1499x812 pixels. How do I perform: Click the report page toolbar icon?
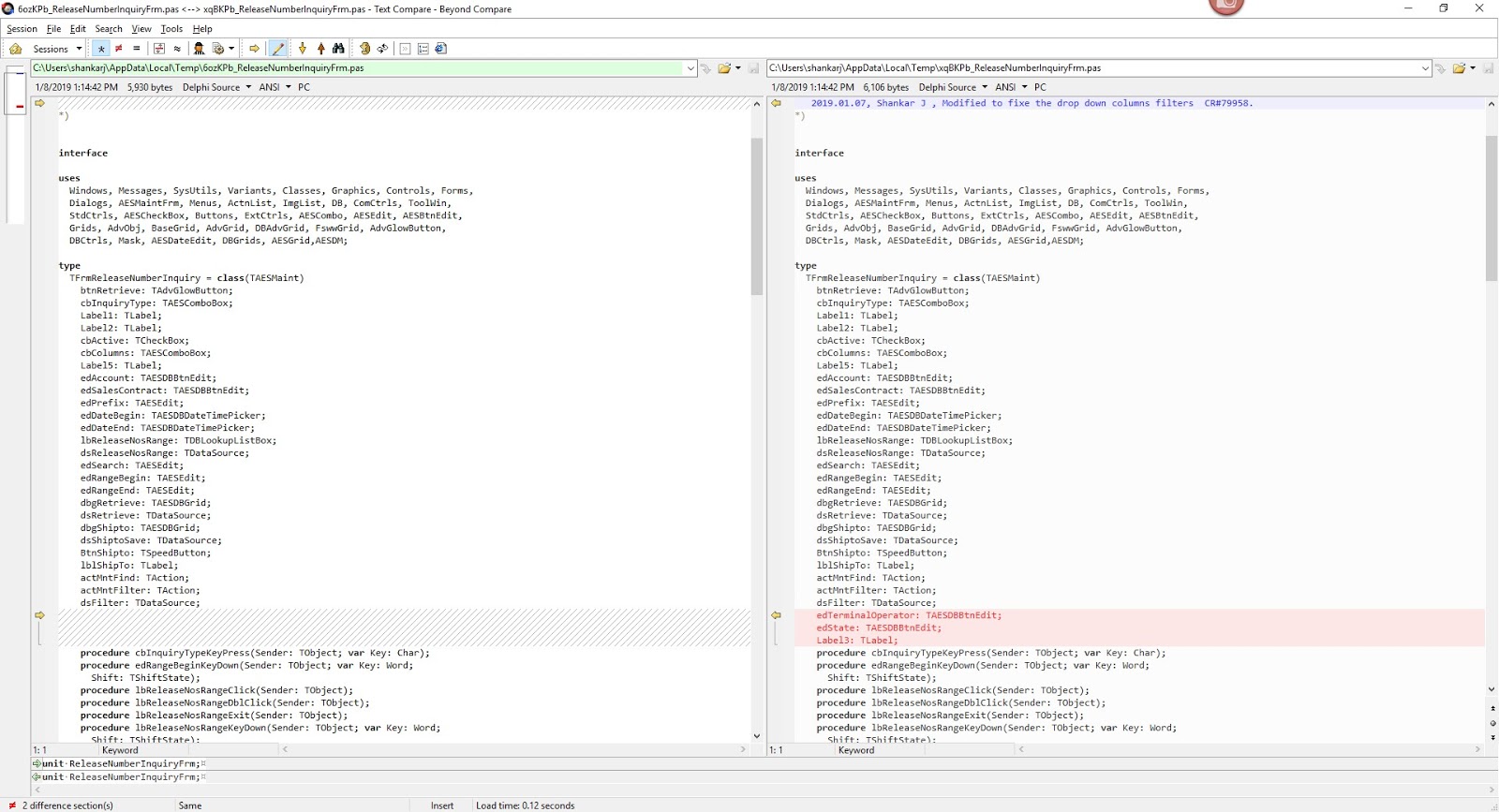click(x=441, y=49)
